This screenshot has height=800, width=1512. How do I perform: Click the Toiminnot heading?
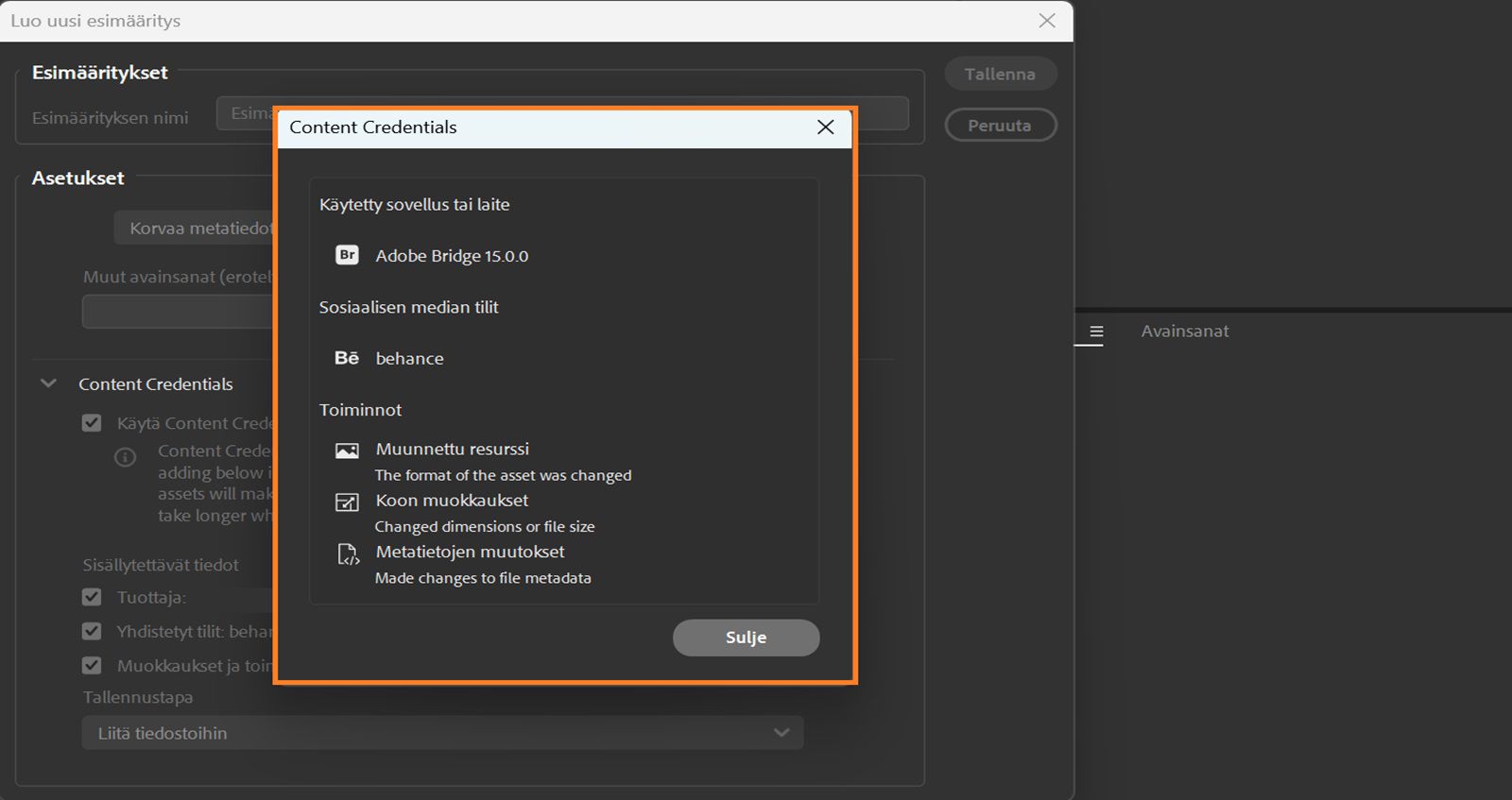click(360, 410)
